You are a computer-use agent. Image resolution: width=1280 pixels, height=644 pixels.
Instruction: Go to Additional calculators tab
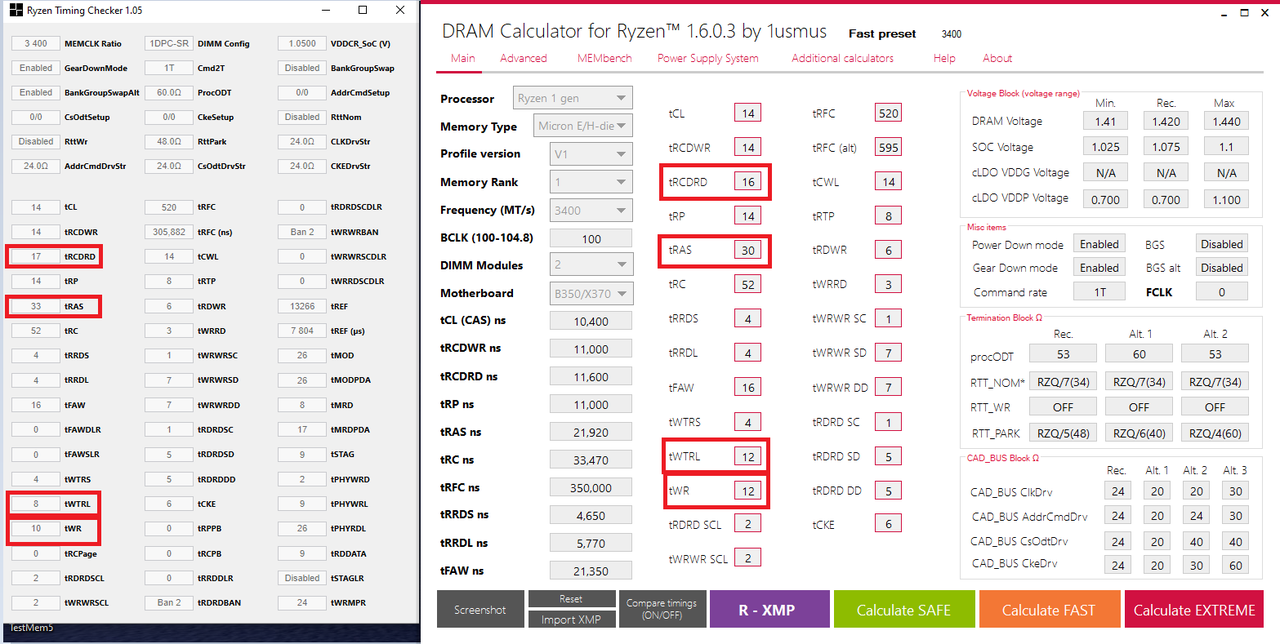click(x=842, y=58)
